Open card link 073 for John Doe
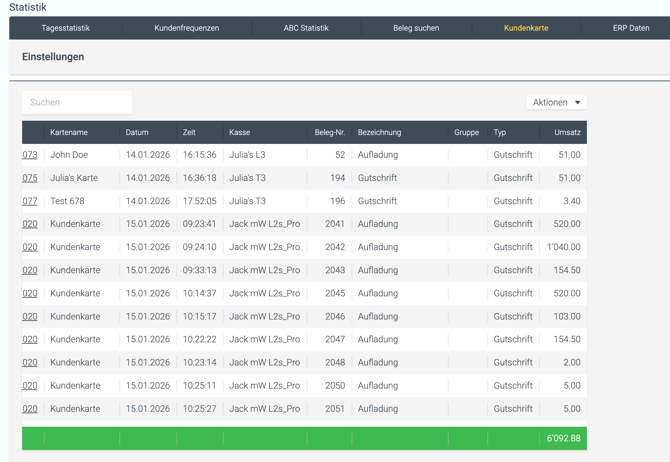 30,155
